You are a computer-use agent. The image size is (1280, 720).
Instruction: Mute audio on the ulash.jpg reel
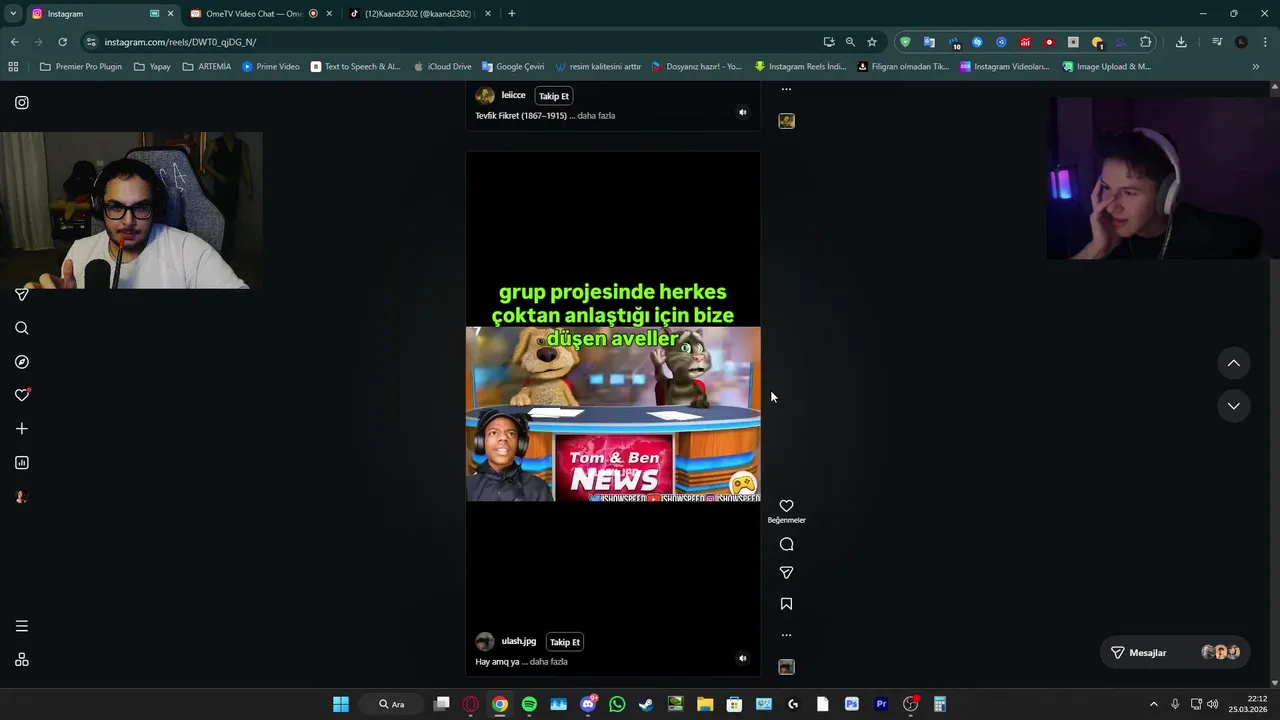pyautogui.click(x=742, y=658)
